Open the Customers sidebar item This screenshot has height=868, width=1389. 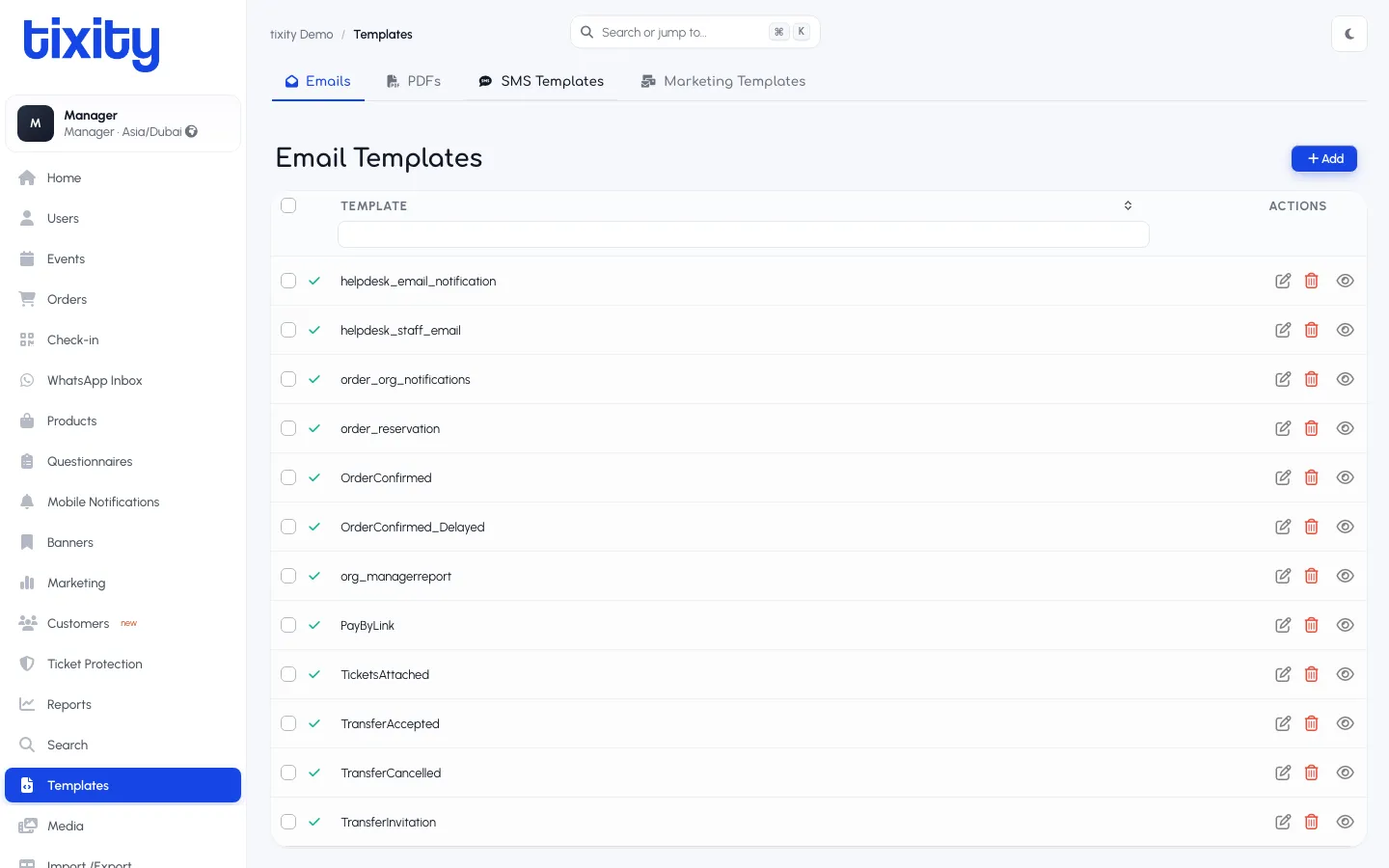(x=123, y=623)
